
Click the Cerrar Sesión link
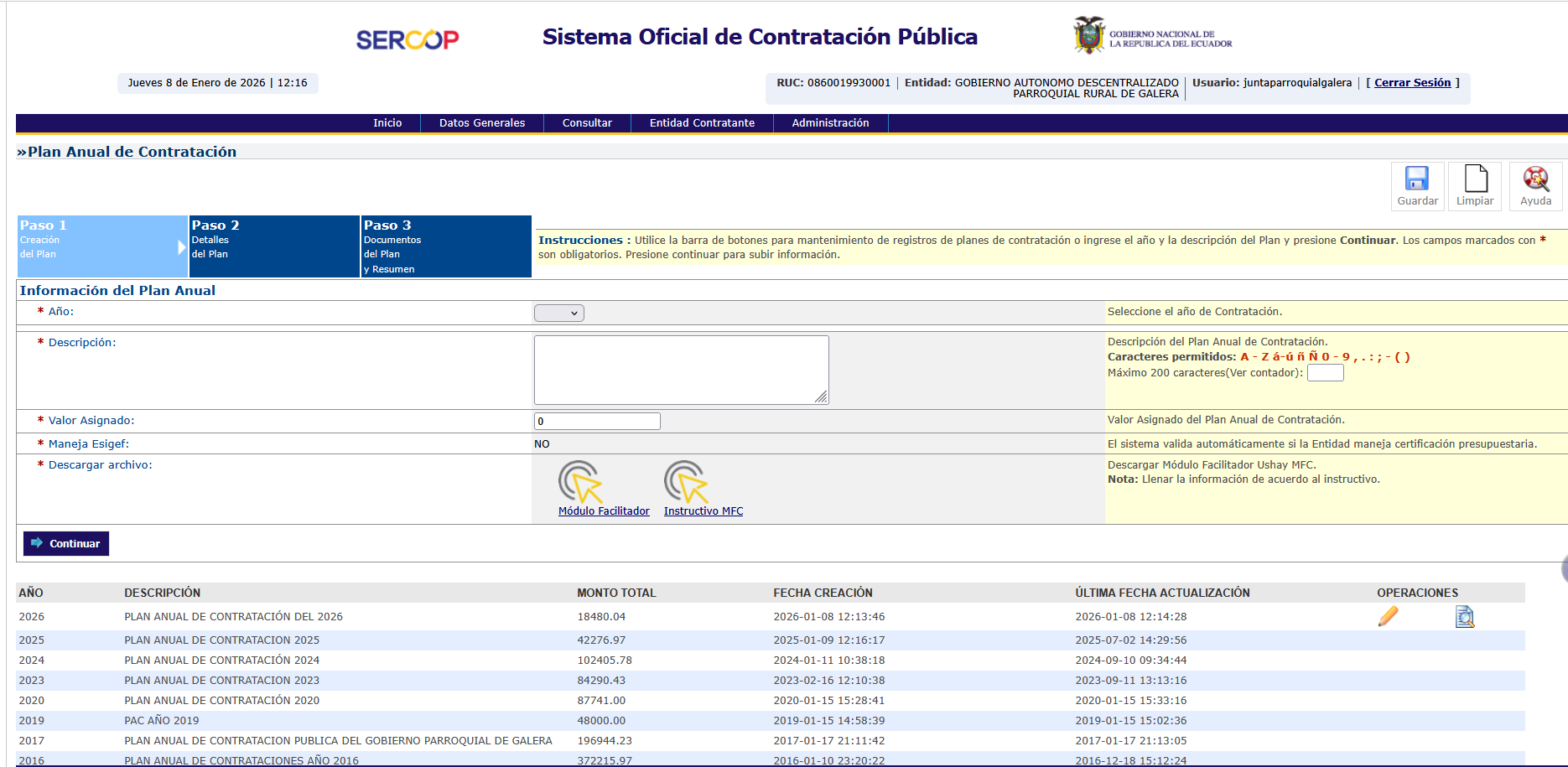(1412, 83)
